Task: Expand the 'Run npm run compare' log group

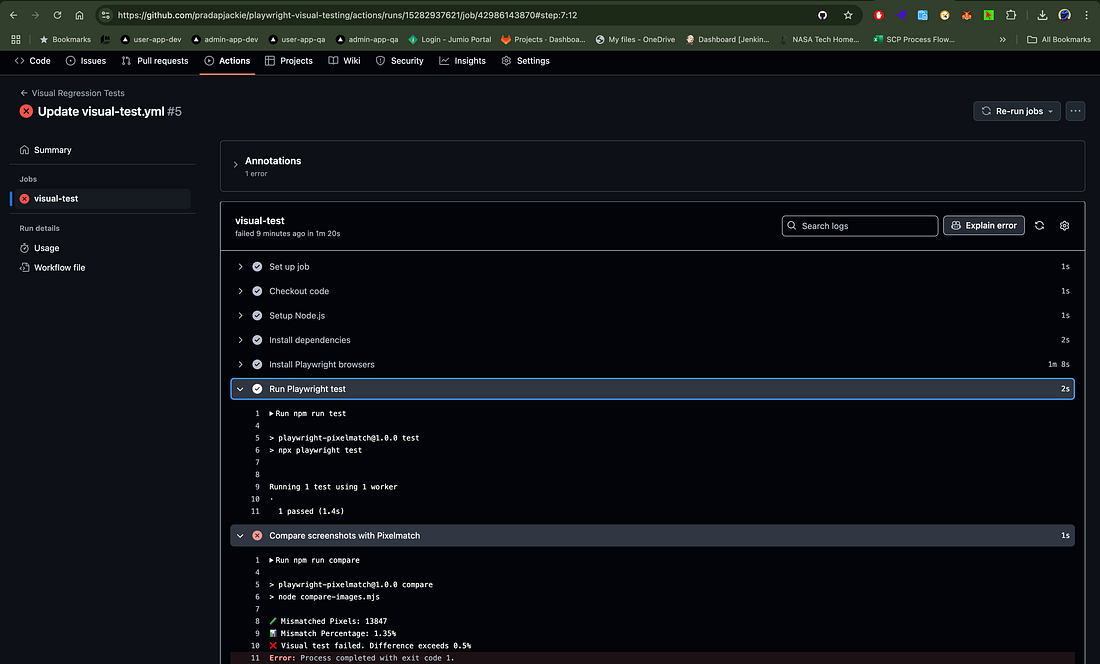Action: 271,560
